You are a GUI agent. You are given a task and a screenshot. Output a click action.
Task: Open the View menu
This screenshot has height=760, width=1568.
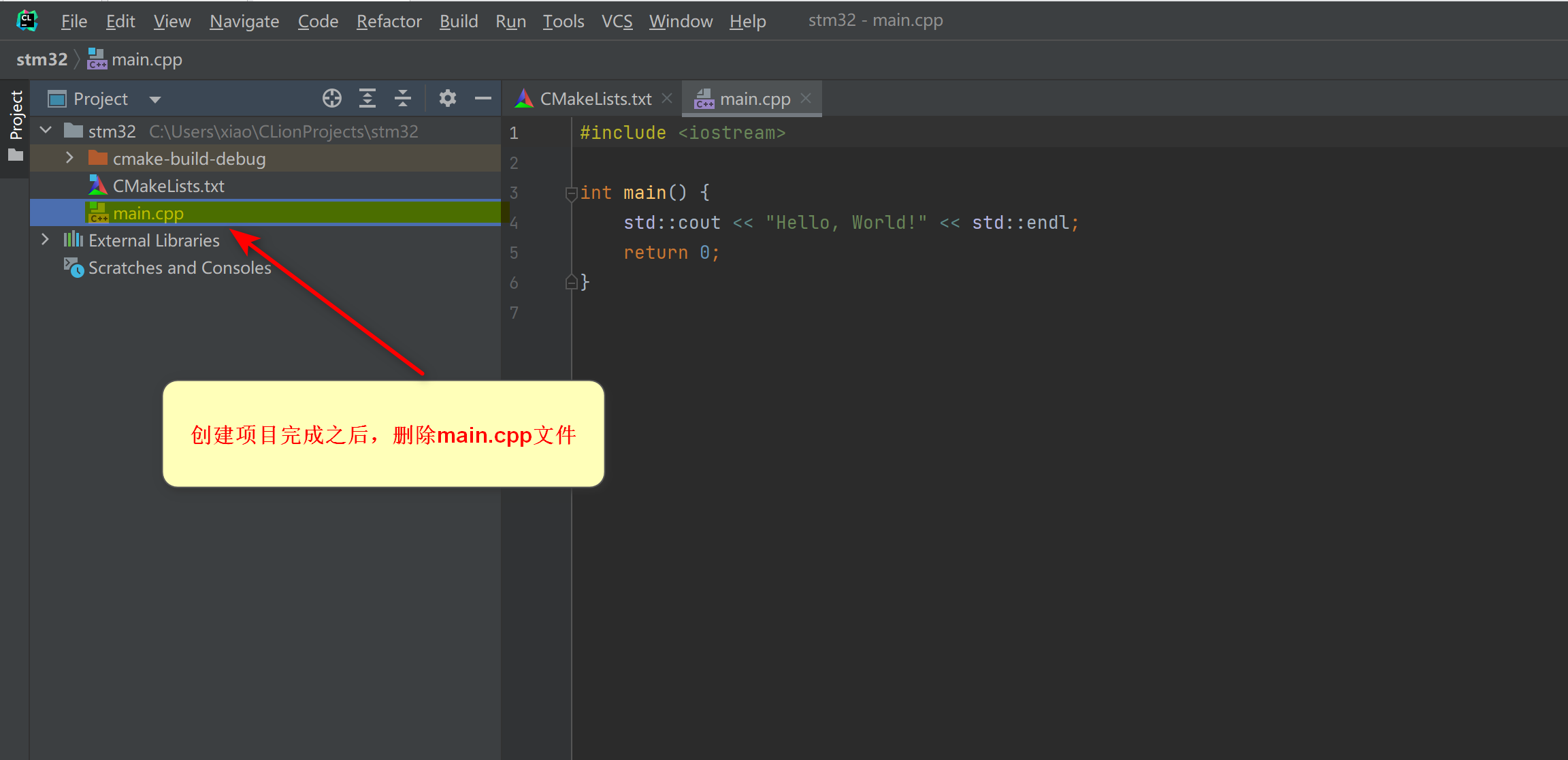(172, 21)
